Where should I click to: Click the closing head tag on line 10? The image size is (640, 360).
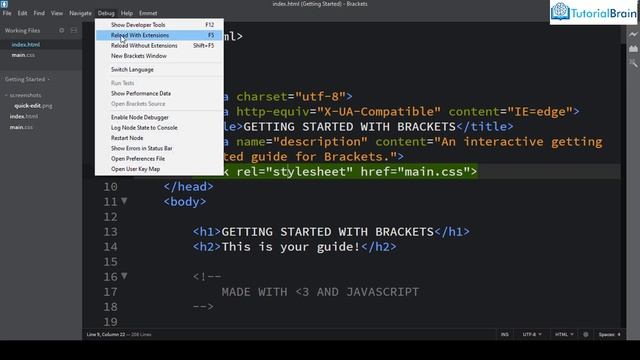click(x=188, y=187)
